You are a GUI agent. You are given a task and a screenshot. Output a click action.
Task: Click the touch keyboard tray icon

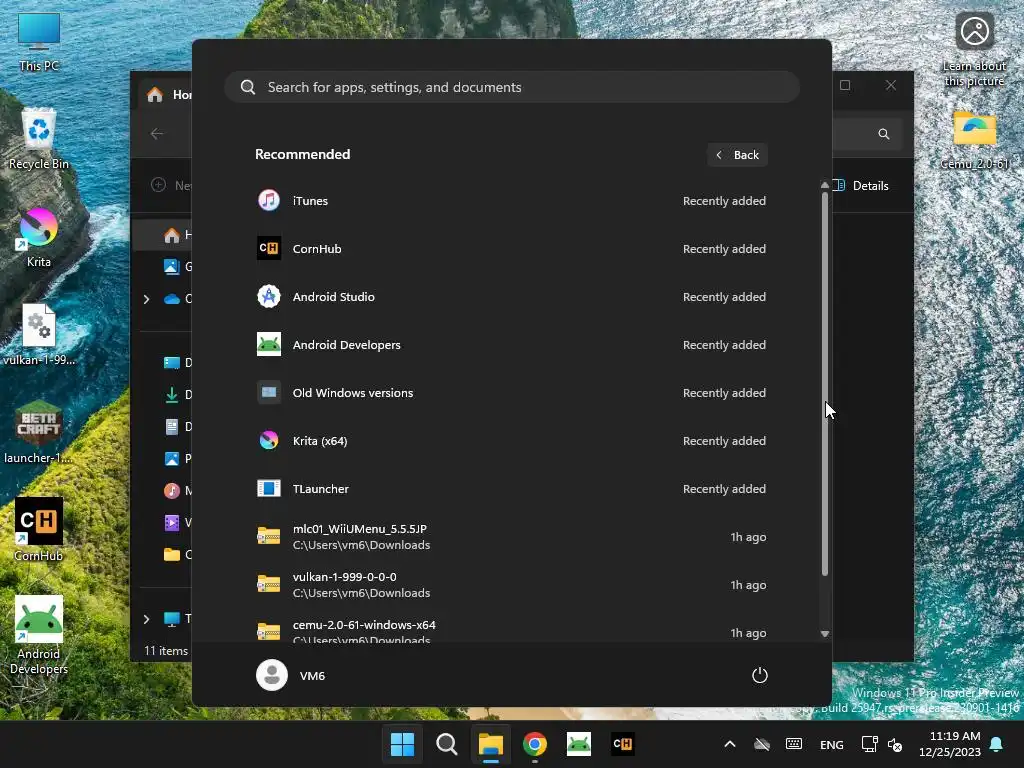(x=794, y=744)
